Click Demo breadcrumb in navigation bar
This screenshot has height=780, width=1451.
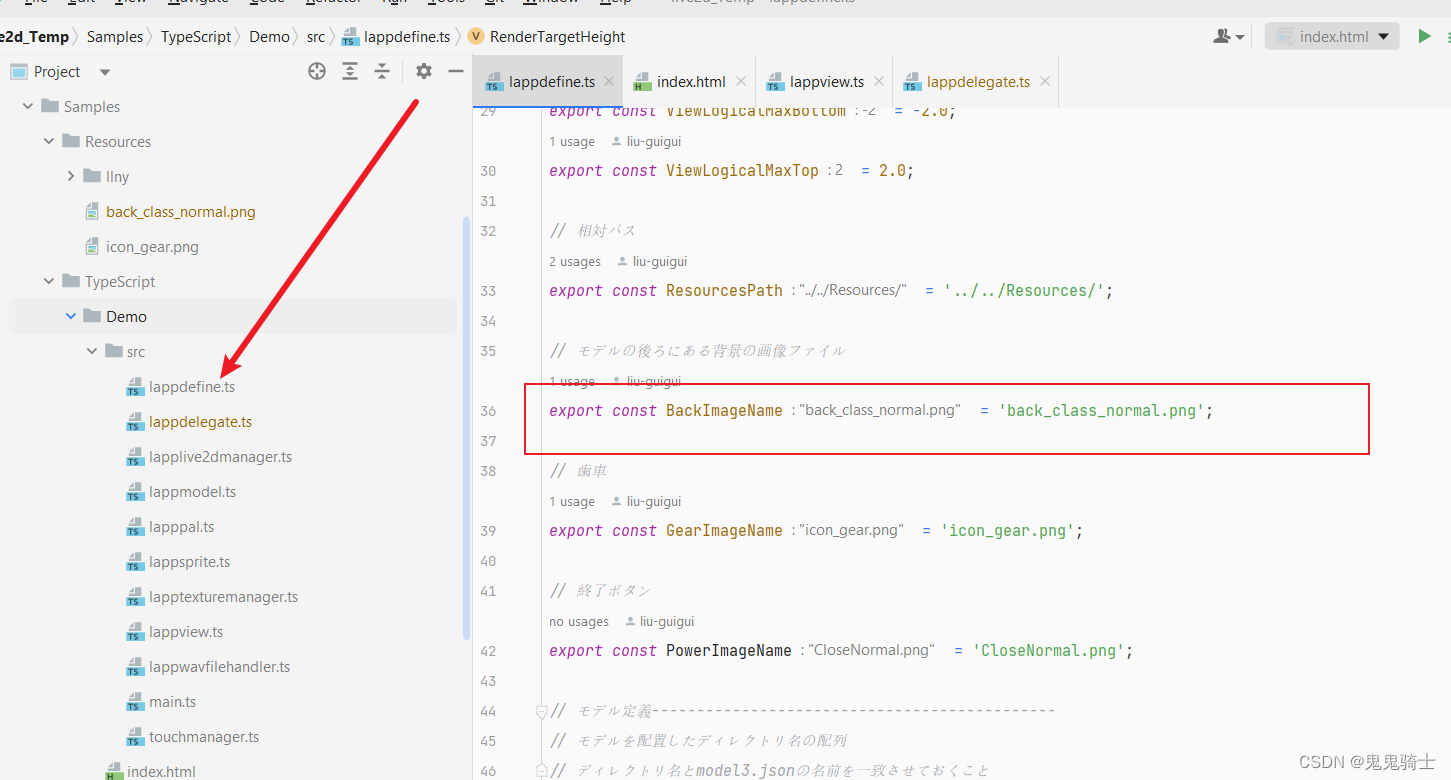tap(269, 37)
